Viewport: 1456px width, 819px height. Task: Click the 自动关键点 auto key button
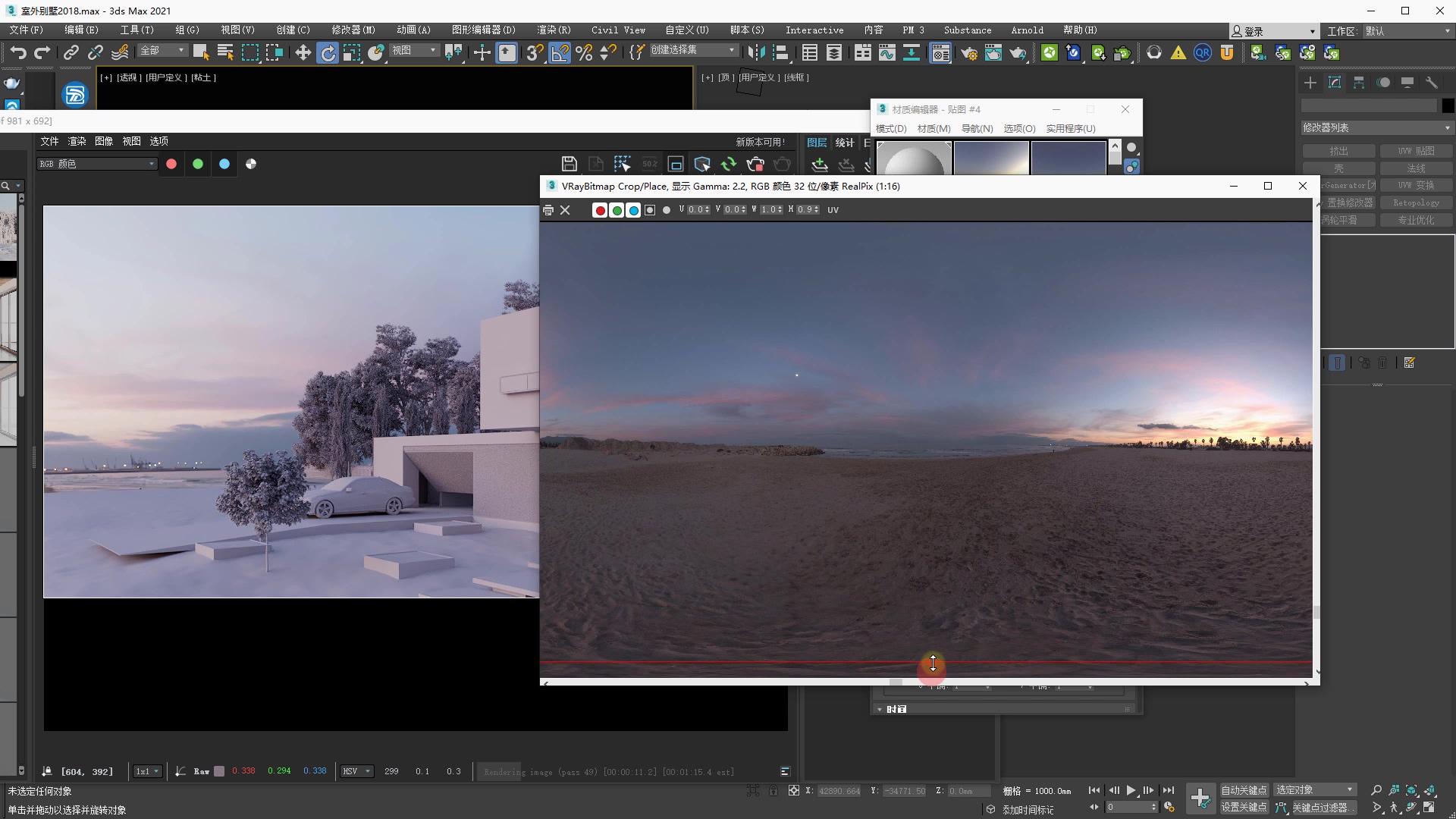click(x=1243, y=790)
